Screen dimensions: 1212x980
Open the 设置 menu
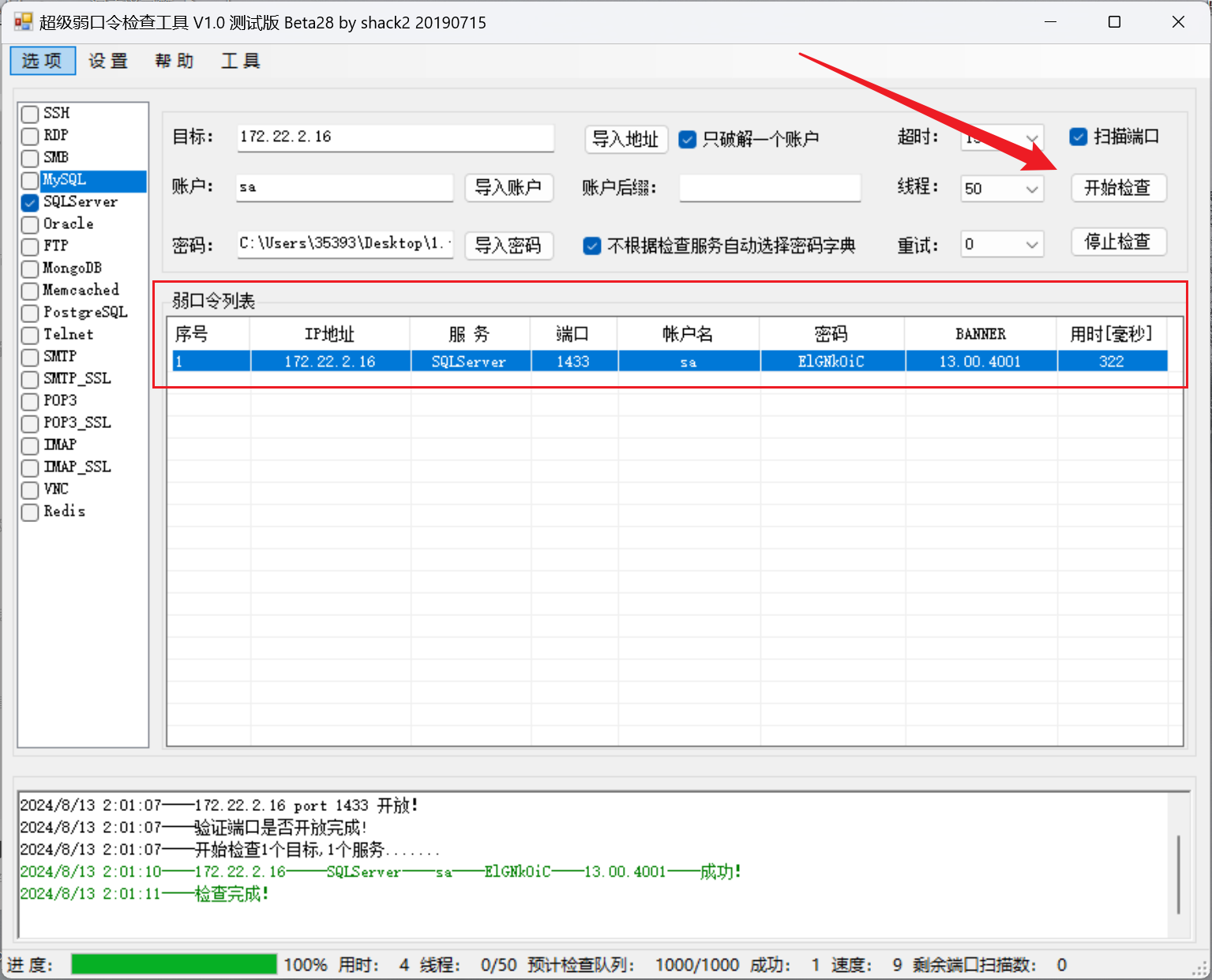pos(108,61)
